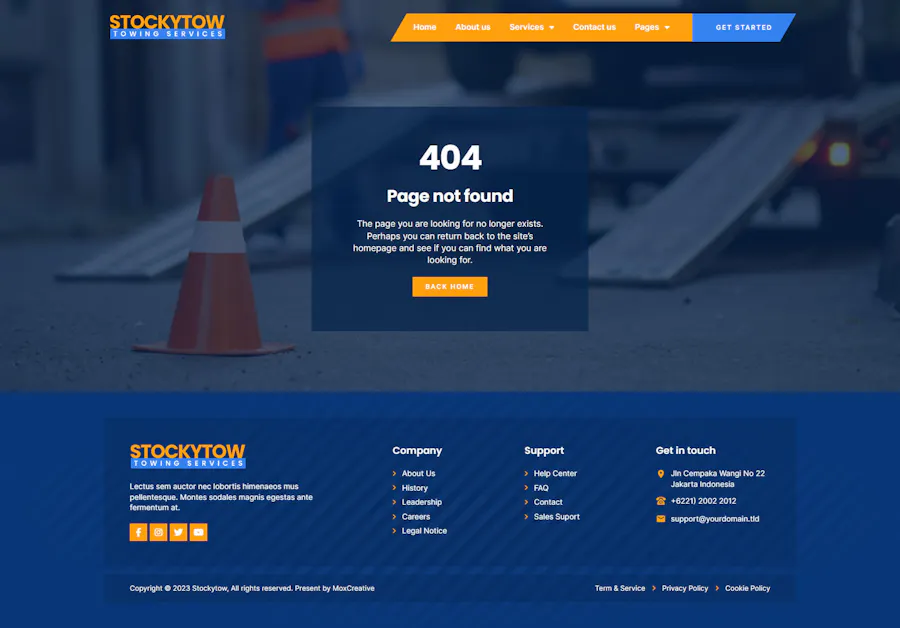The width and height of the screenshot is (900, 628).
Task: Open the Twitter social icon in footer
Action: 179,532
